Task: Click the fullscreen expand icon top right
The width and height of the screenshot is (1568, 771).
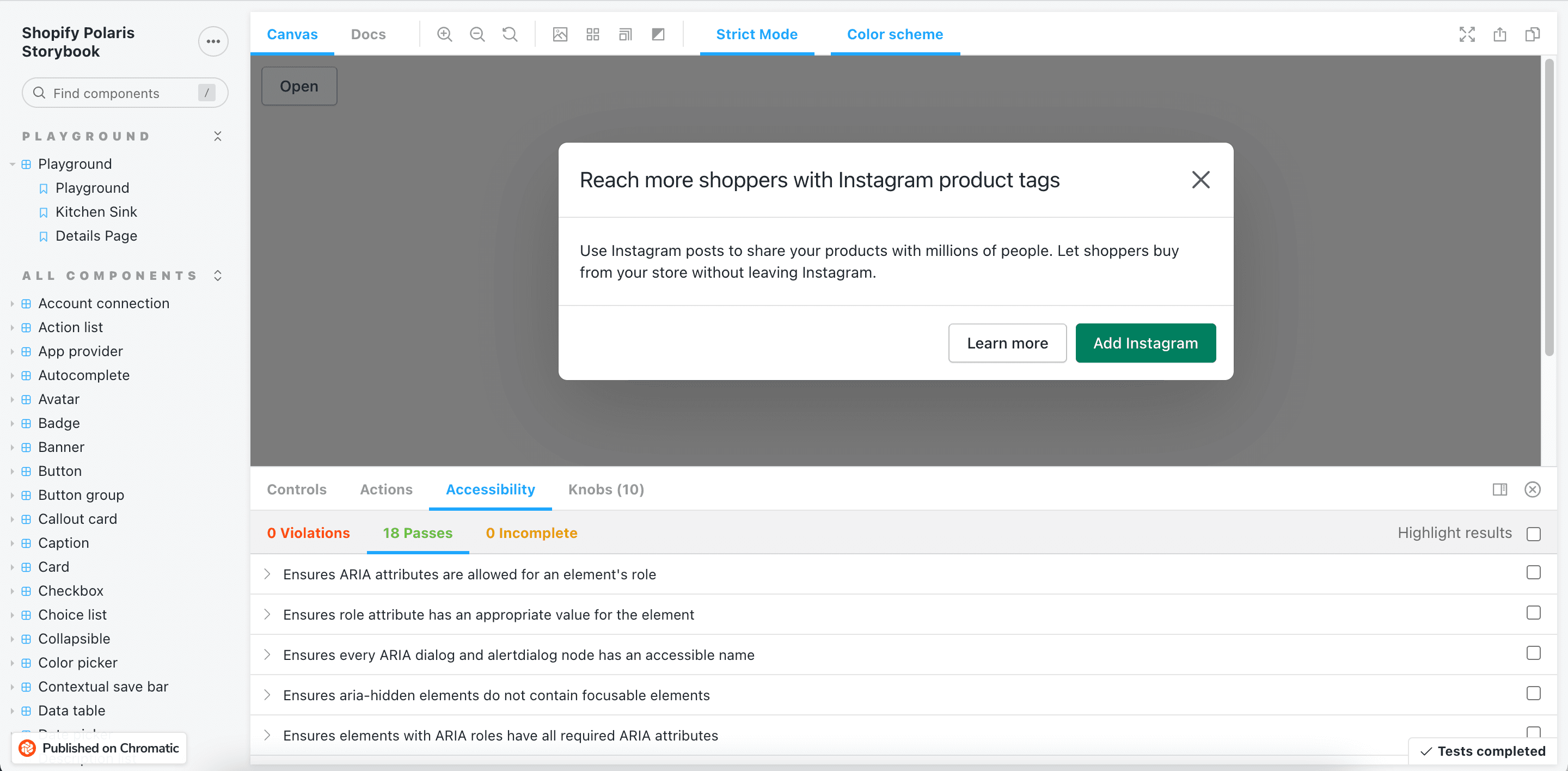Action: click(x=1467, y=33)
